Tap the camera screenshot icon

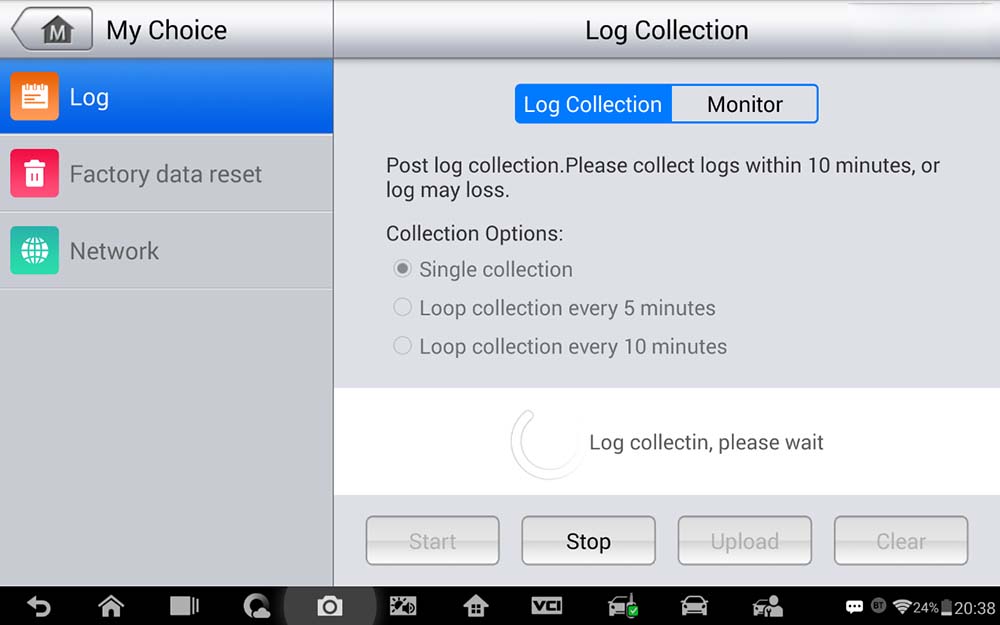(x=330, y=606)
